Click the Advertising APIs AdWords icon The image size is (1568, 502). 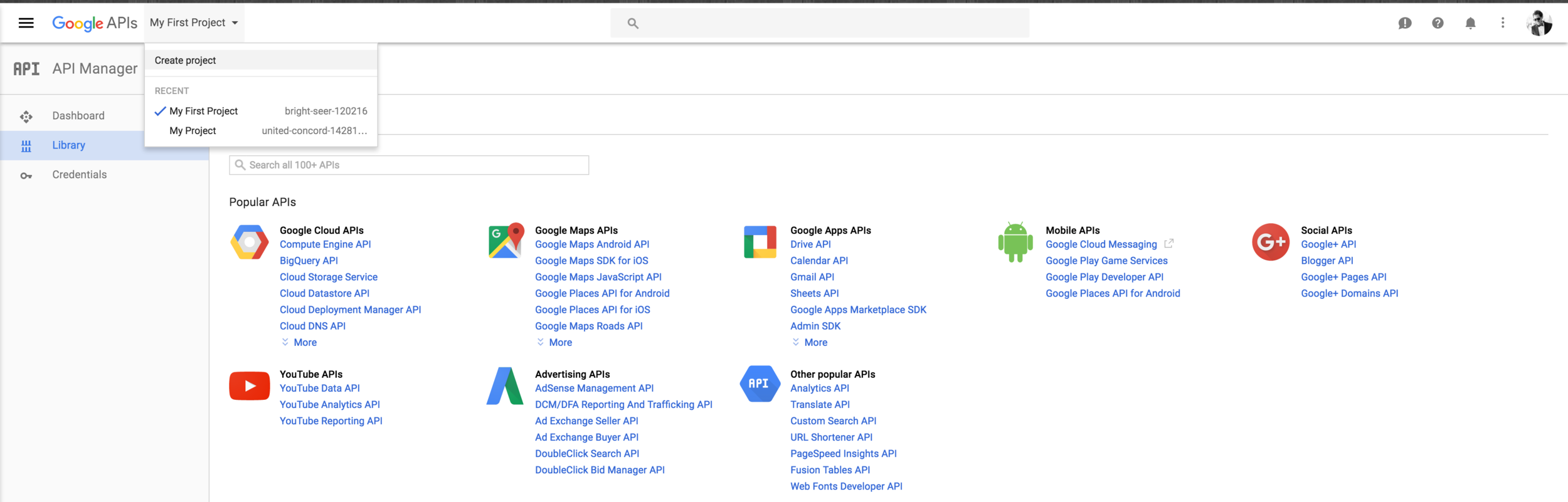click(505, 385)
